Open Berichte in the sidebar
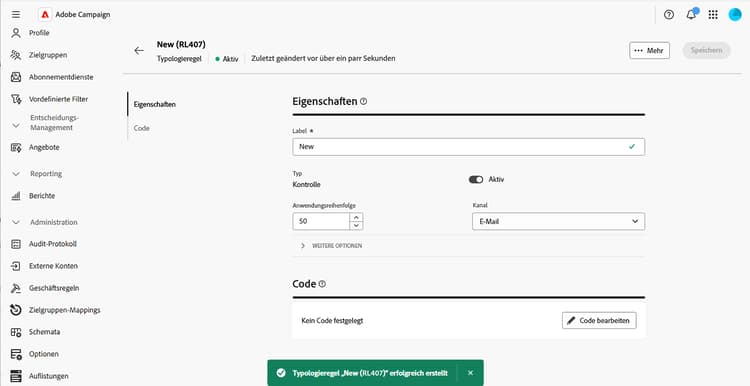Viewport: 750px width, 386px height. [42, 196]
